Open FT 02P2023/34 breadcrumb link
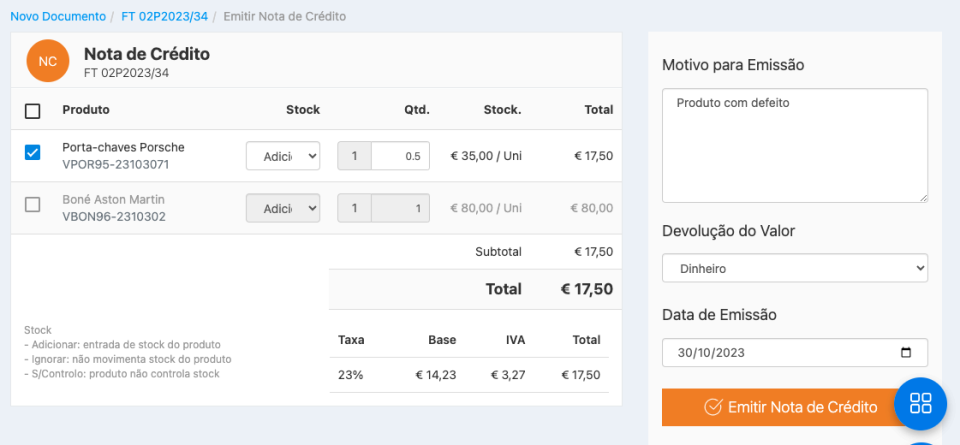This screenshot has width=960, height=445. click(164, 17)
